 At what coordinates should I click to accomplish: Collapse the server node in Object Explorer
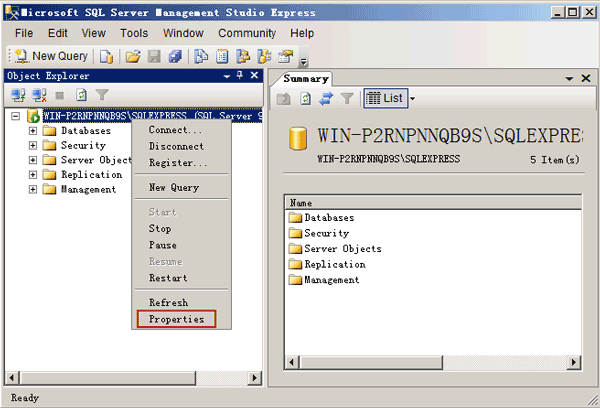pyautogui.click(x=15, y=116)
